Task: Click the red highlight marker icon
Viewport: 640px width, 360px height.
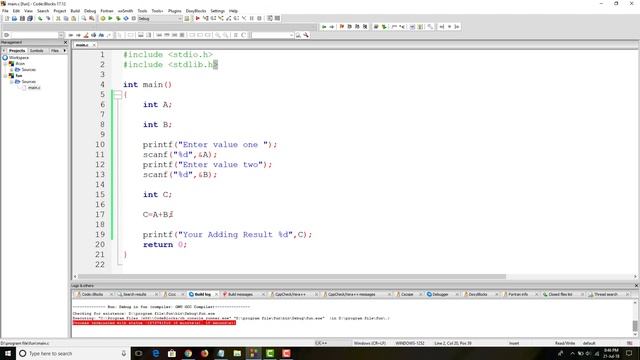Action: pyautogui.click(x=86, y=35)
